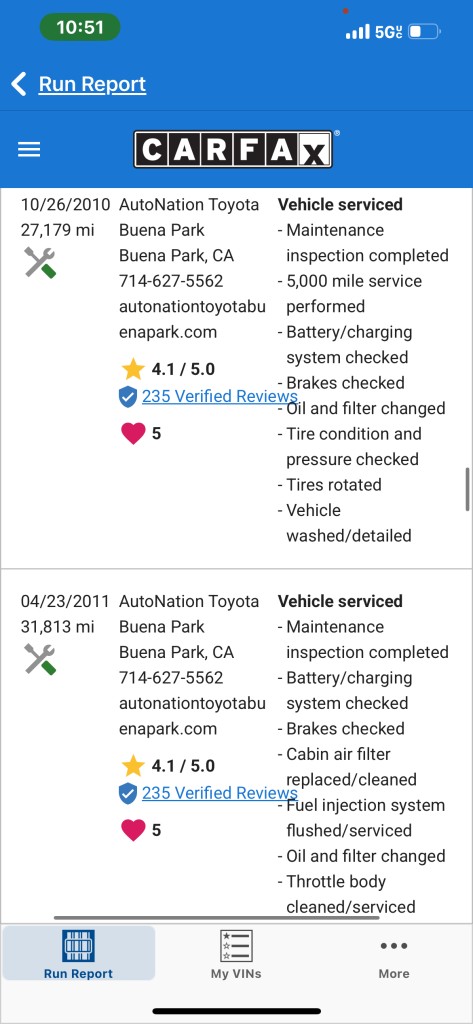The height and width of the screenshot is (1024, 473).
Task: Select the Run Report bottom tab
Action: [x=78, y=953]
